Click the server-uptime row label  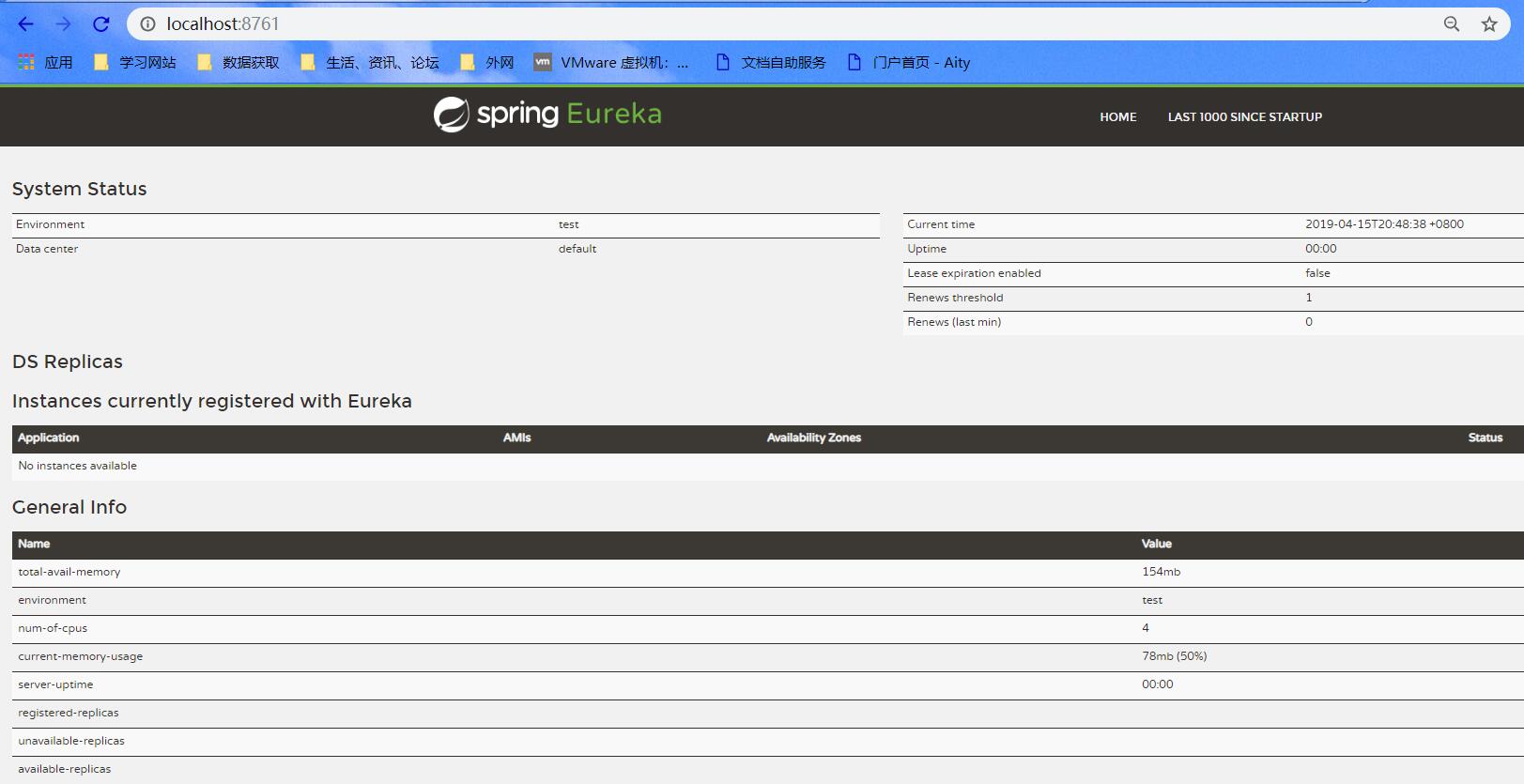tap(55, 684)
